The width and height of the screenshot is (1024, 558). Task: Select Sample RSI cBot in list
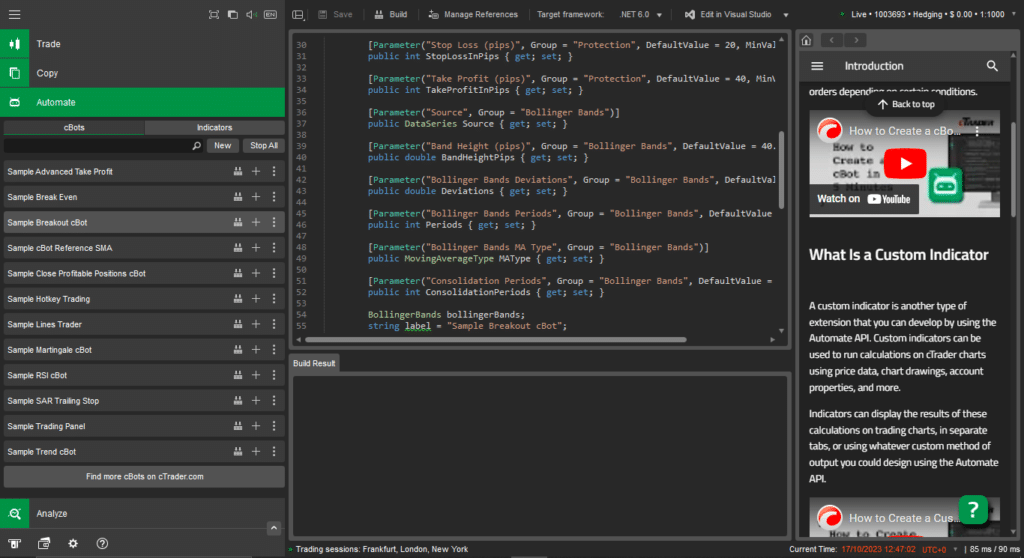(x=144, y=375)
